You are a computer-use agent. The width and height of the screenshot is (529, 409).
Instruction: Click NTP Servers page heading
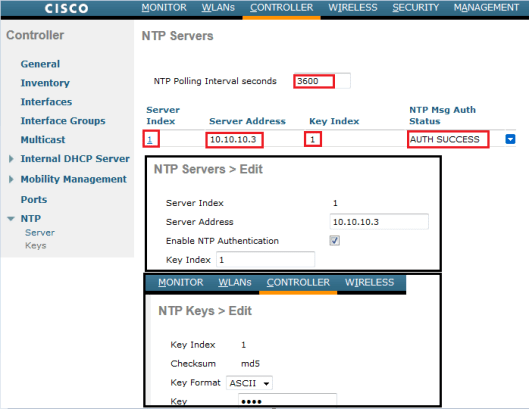177,36
